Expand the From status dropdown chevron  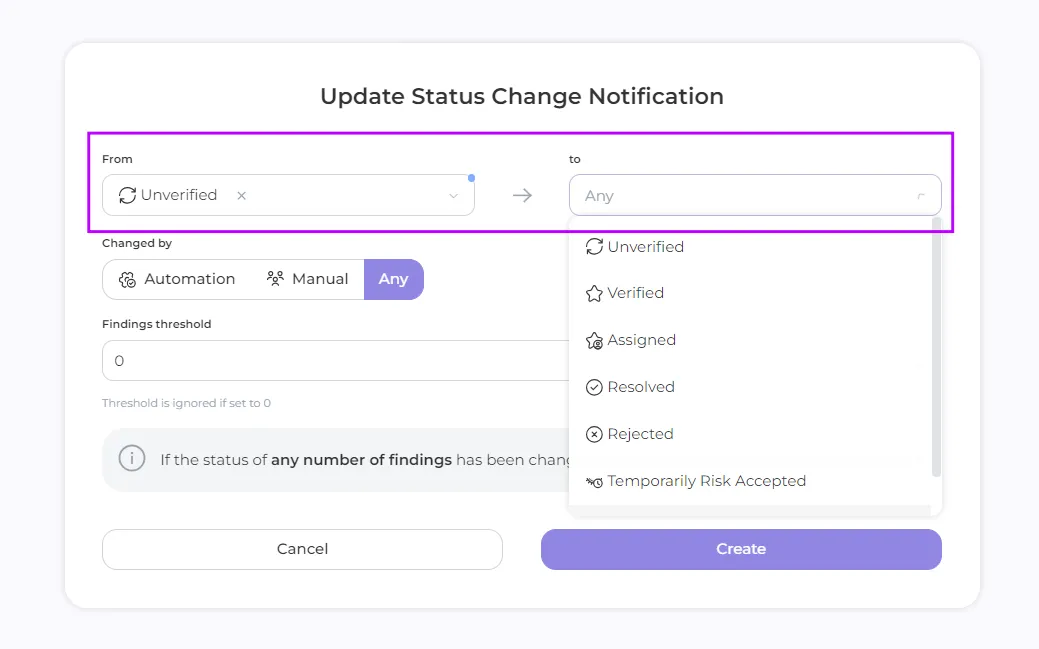(453, 196)
